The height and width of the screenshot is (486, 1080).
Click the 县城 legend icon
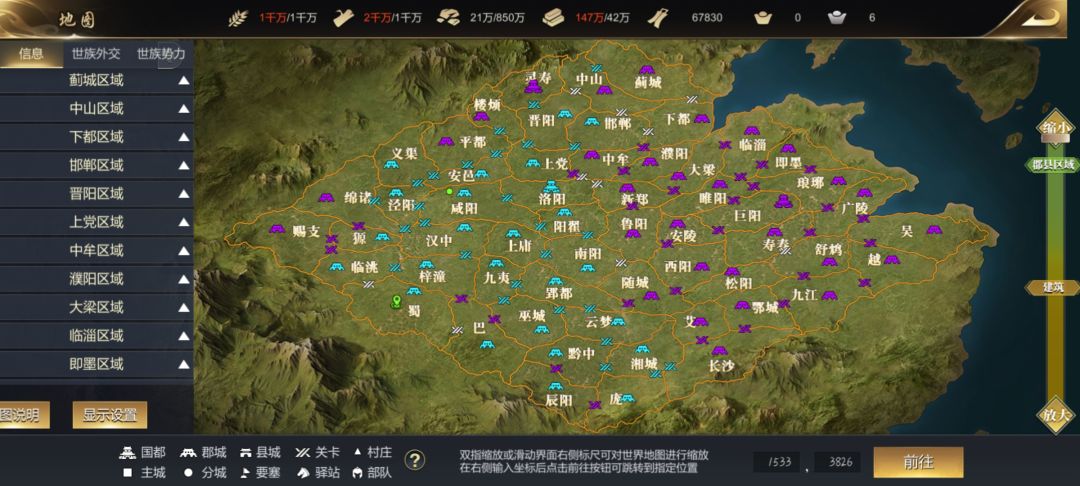[x=245, y=453]
